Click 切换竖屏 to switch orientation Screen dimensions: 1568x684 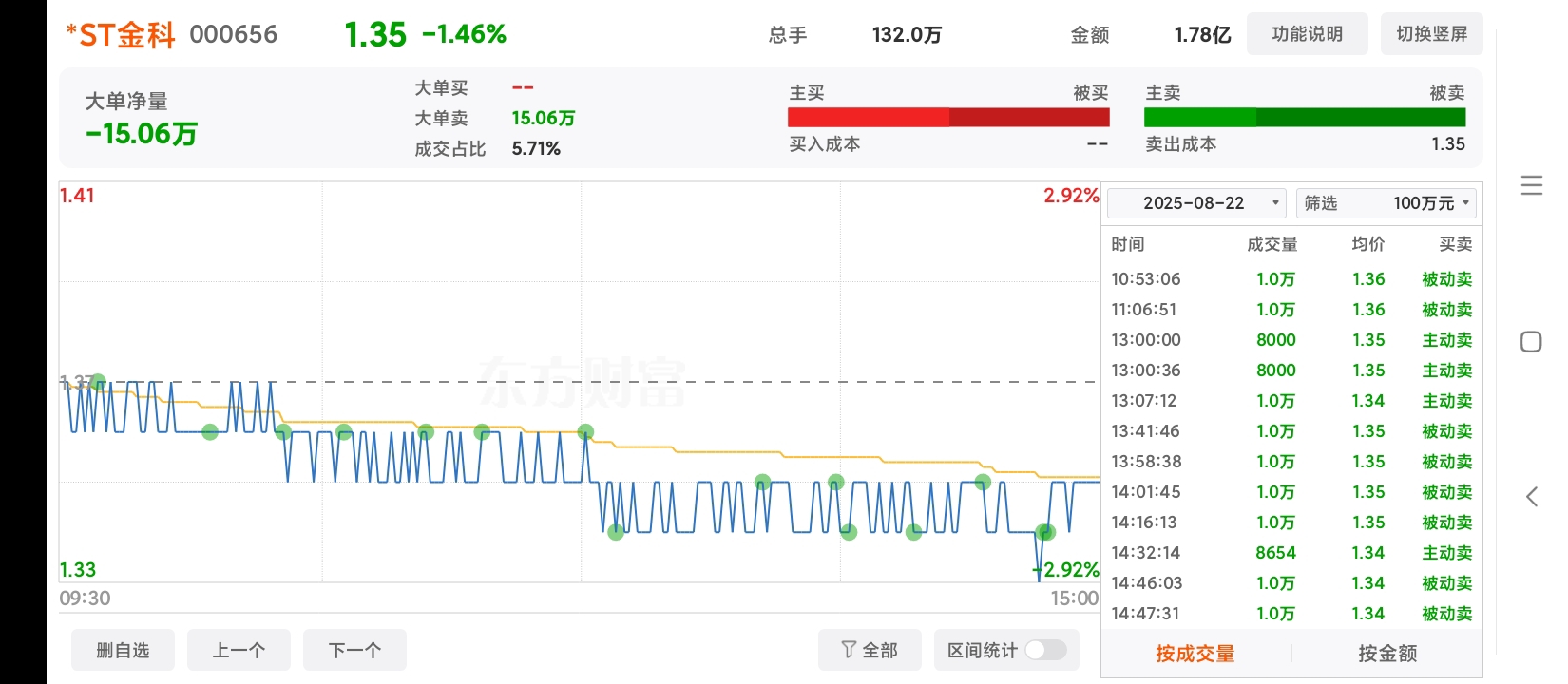pyautogui.click(x=1431, y=34)
